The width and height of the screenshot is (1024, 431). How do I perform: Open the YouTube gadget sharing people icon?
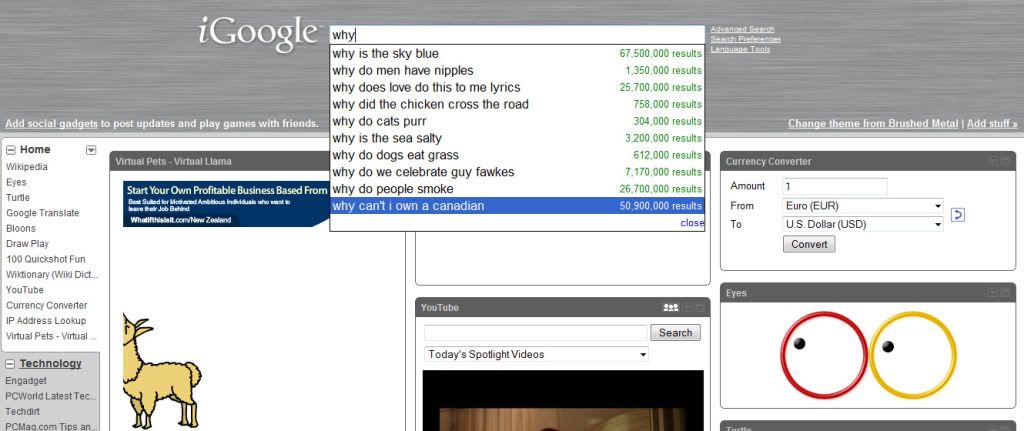point(671,307)
